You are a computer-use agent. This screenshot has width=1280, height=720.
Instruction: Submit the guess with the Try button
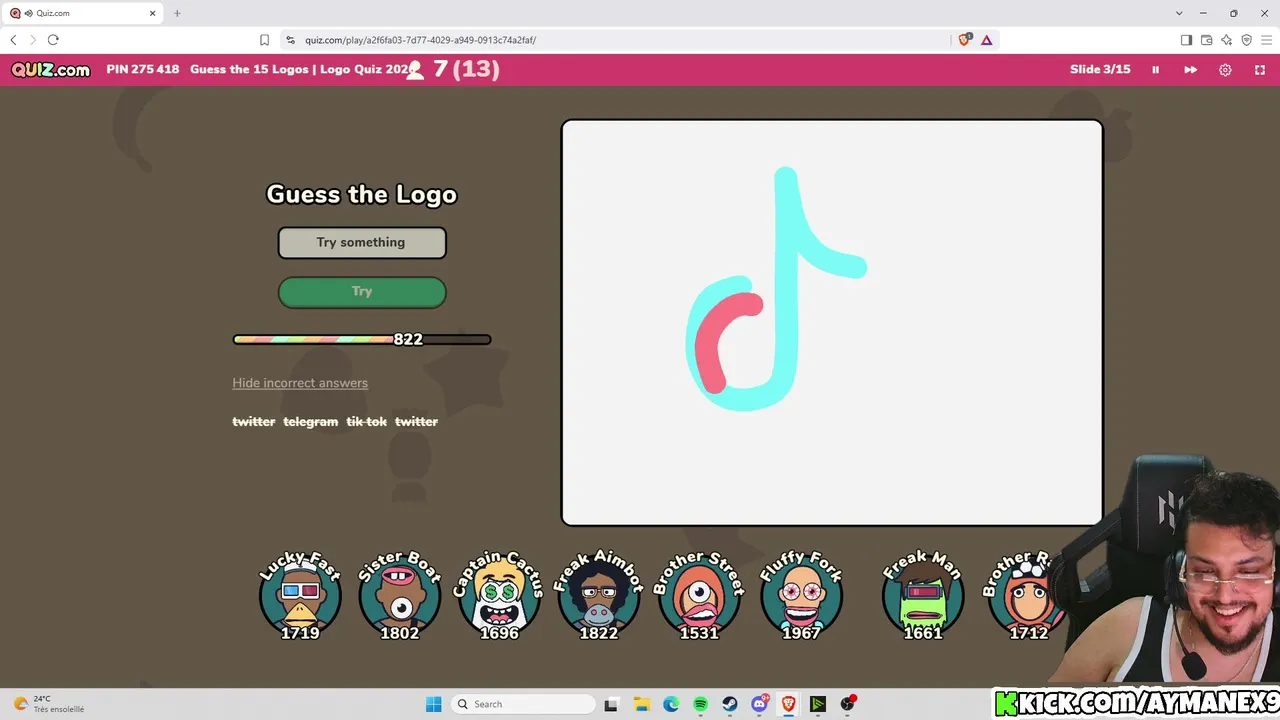click(362, 292)
